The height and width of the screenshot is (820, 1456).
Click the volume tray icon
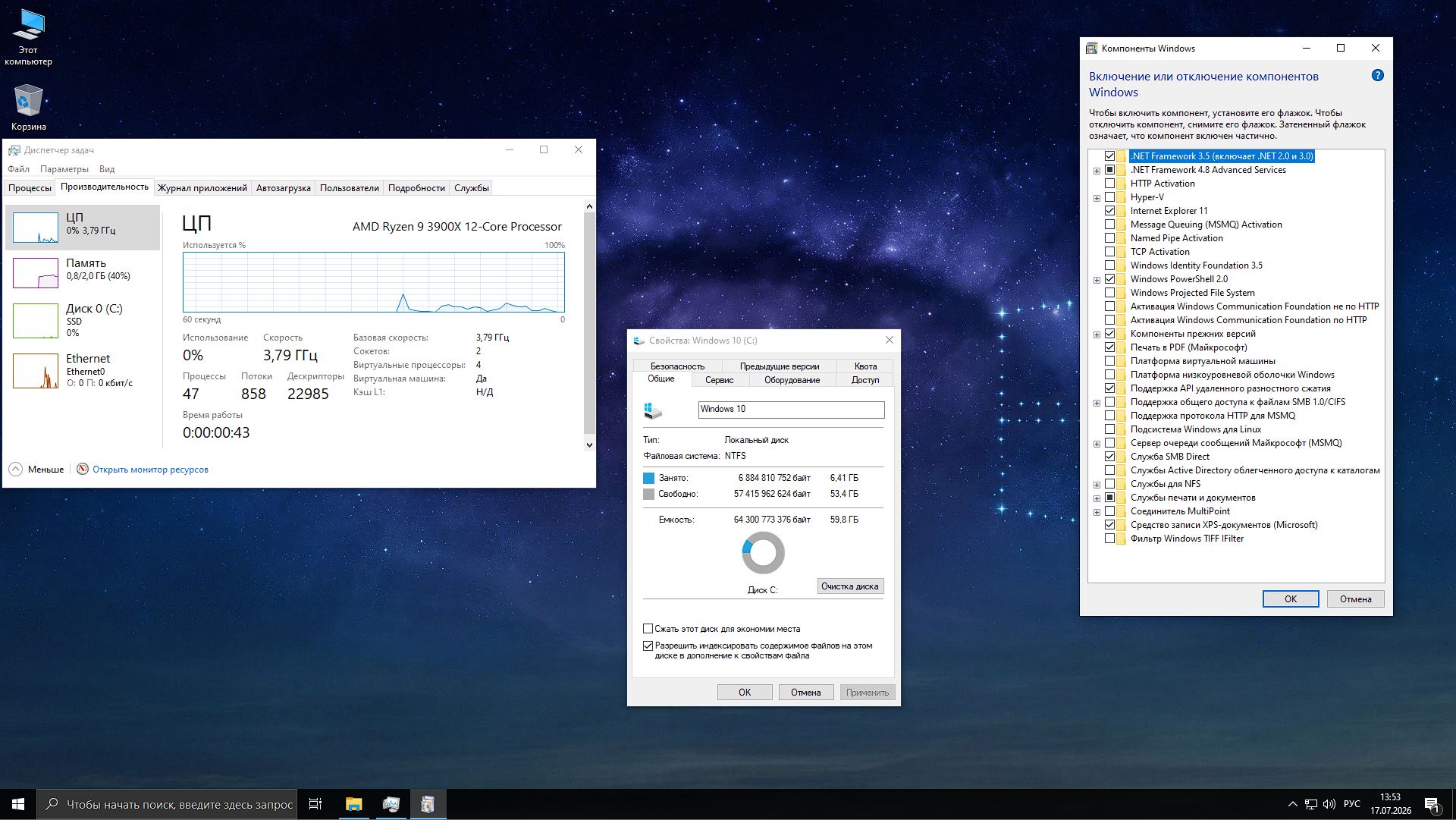1329,804
